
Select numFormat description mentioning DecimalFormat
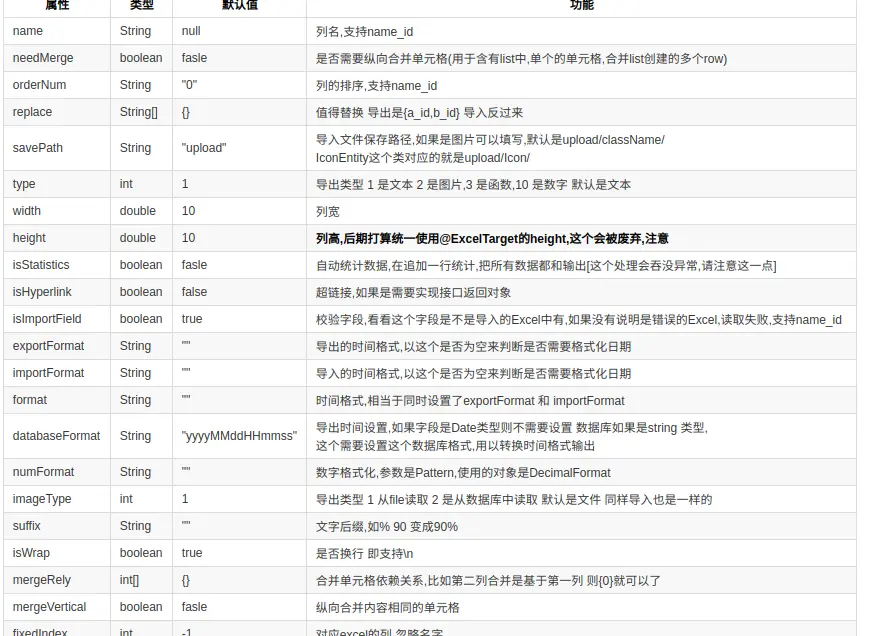click(x=463, y=473)
